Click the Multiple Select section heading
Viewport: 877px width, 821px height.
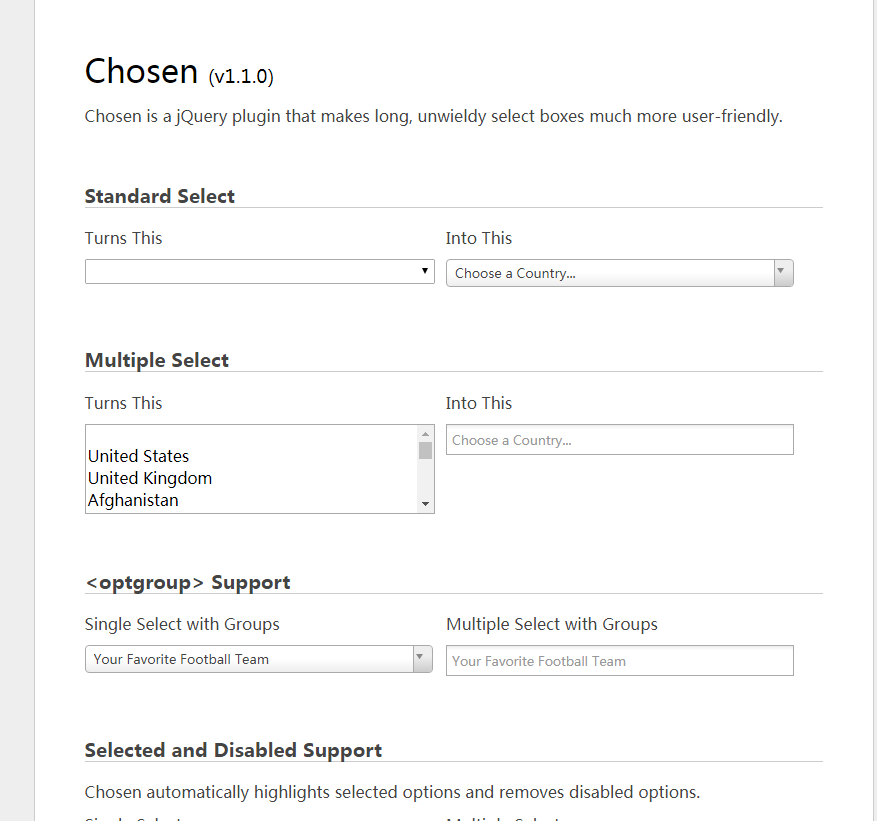coord(157,360)
